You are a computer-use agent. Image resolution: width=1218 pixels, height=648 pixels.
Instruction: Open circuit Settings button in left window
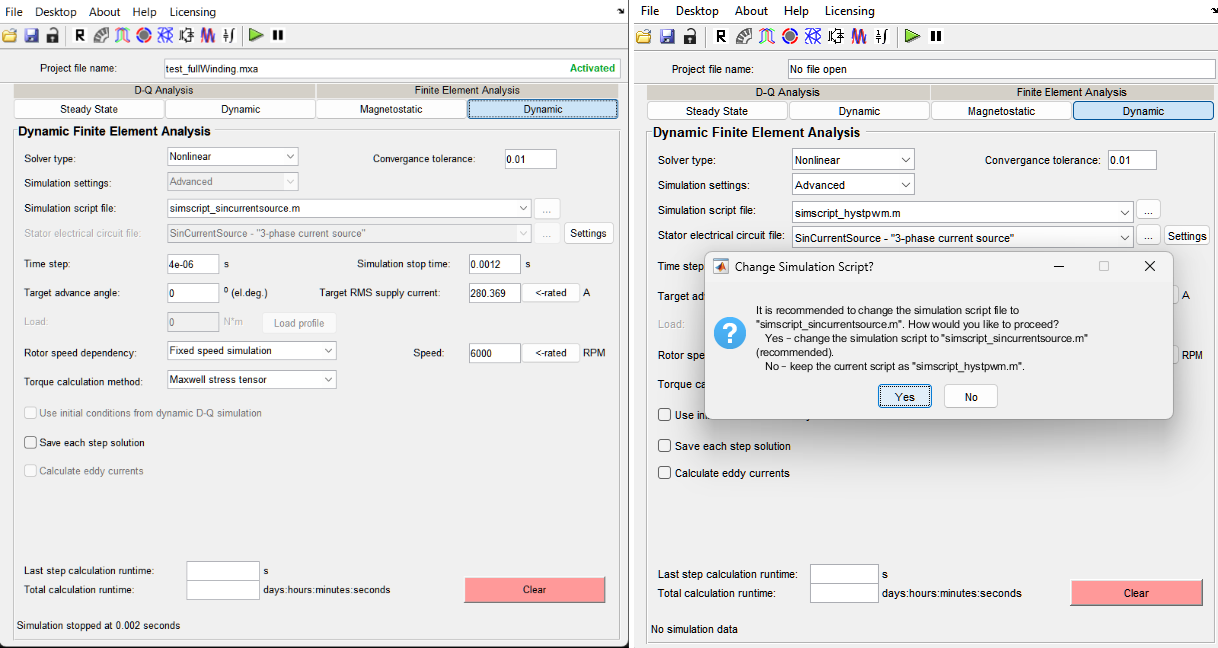pyautogui.click(x=588, y=233)
